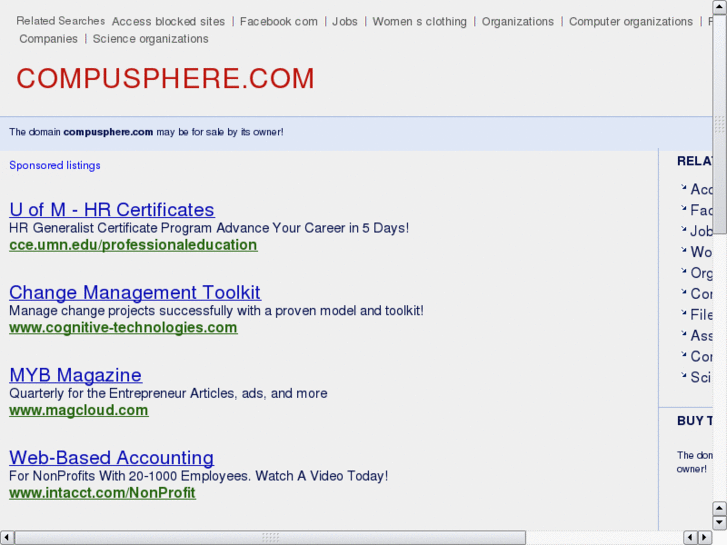Visit cce.umn.edu/professionaleducation URL link
Viewport: 727px width, 545px height.
pyautogui.click(x=133, y=245)
